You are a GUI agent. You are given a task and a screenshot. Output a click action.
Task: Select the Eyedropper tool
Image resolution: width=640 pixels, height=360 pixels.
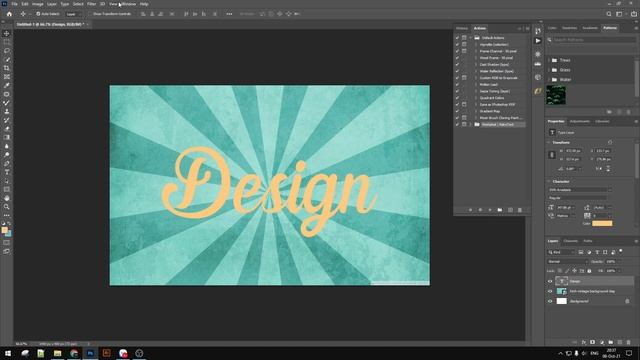[7, 85]
